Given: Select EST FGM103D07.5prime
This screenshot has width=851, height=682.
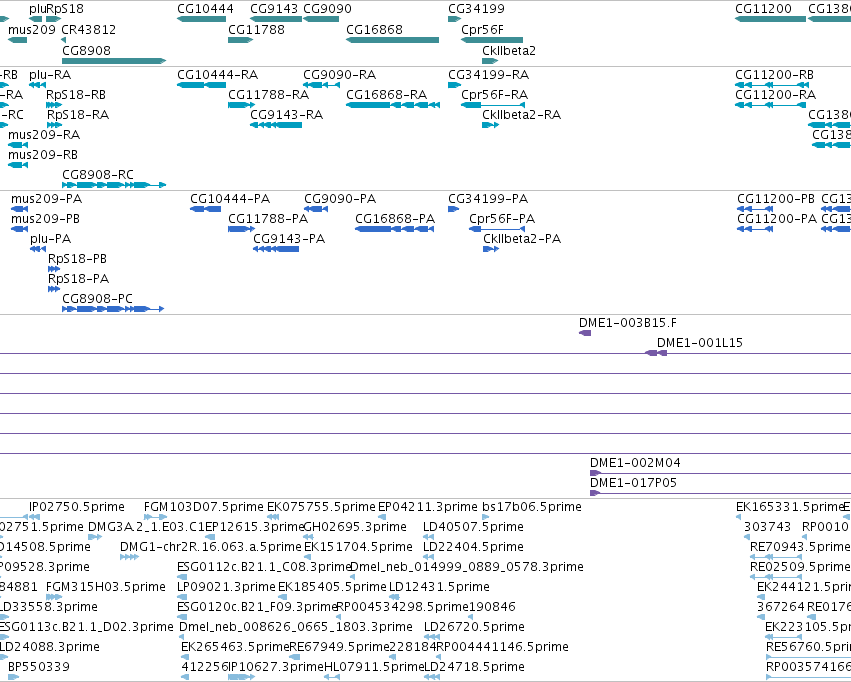Looking at the screenshot, I should point(204,507).
